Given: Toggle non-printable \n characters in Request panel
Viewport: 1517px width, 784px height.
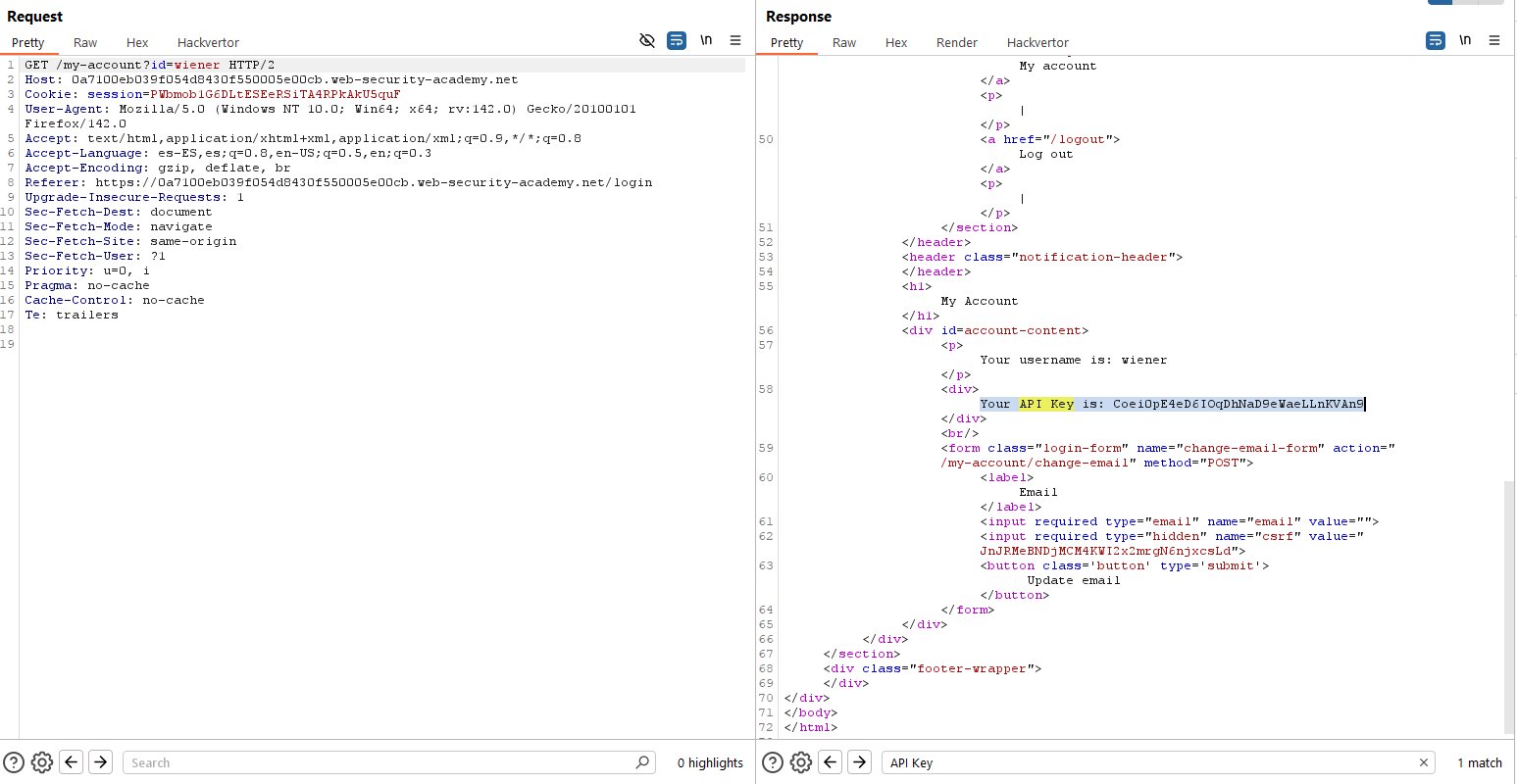Looking at the screenshot, I should click(x=706, y=40).
